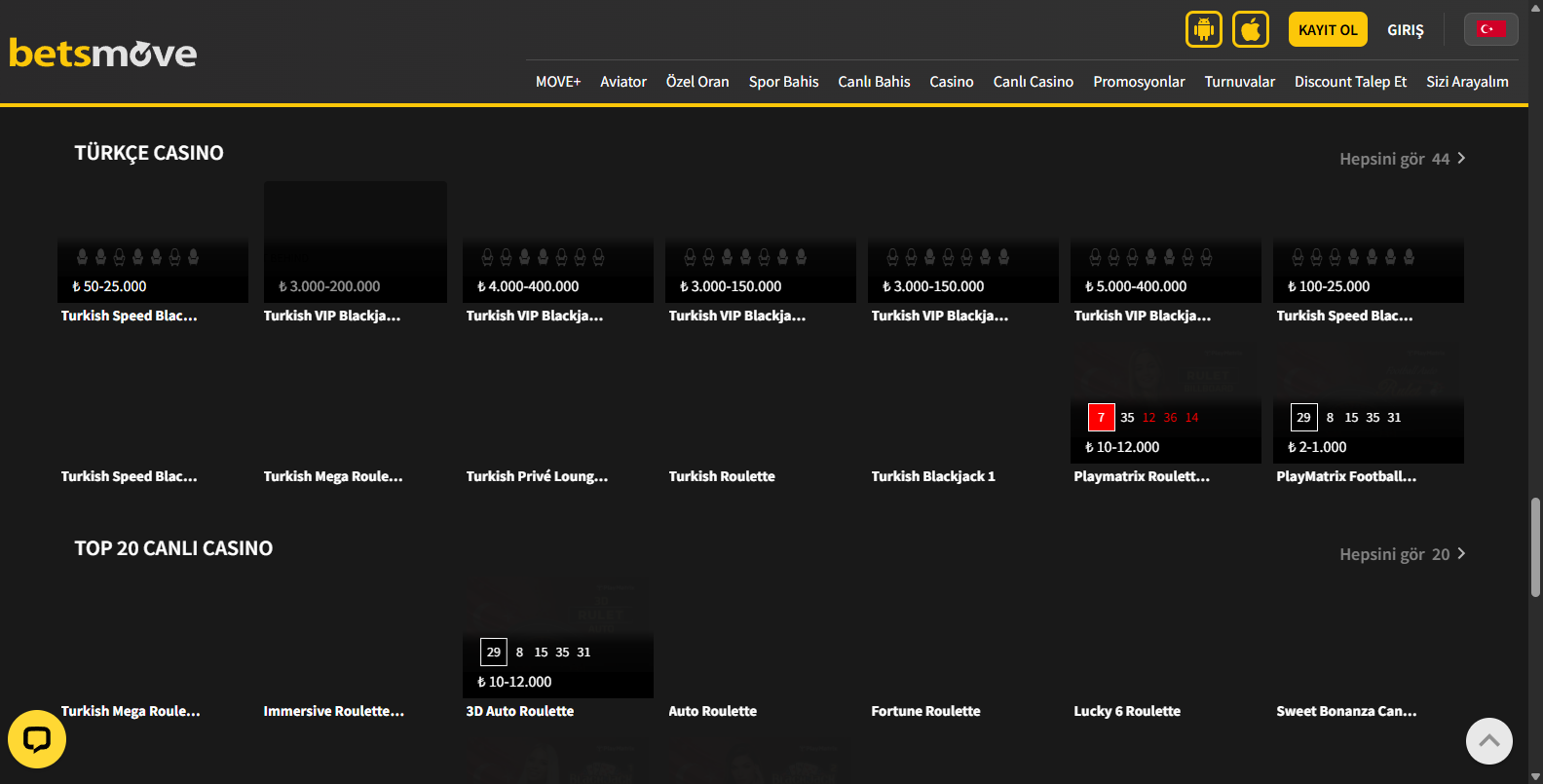Open the Promosyonlar menu item
1543x784 pixels.
1139,82
